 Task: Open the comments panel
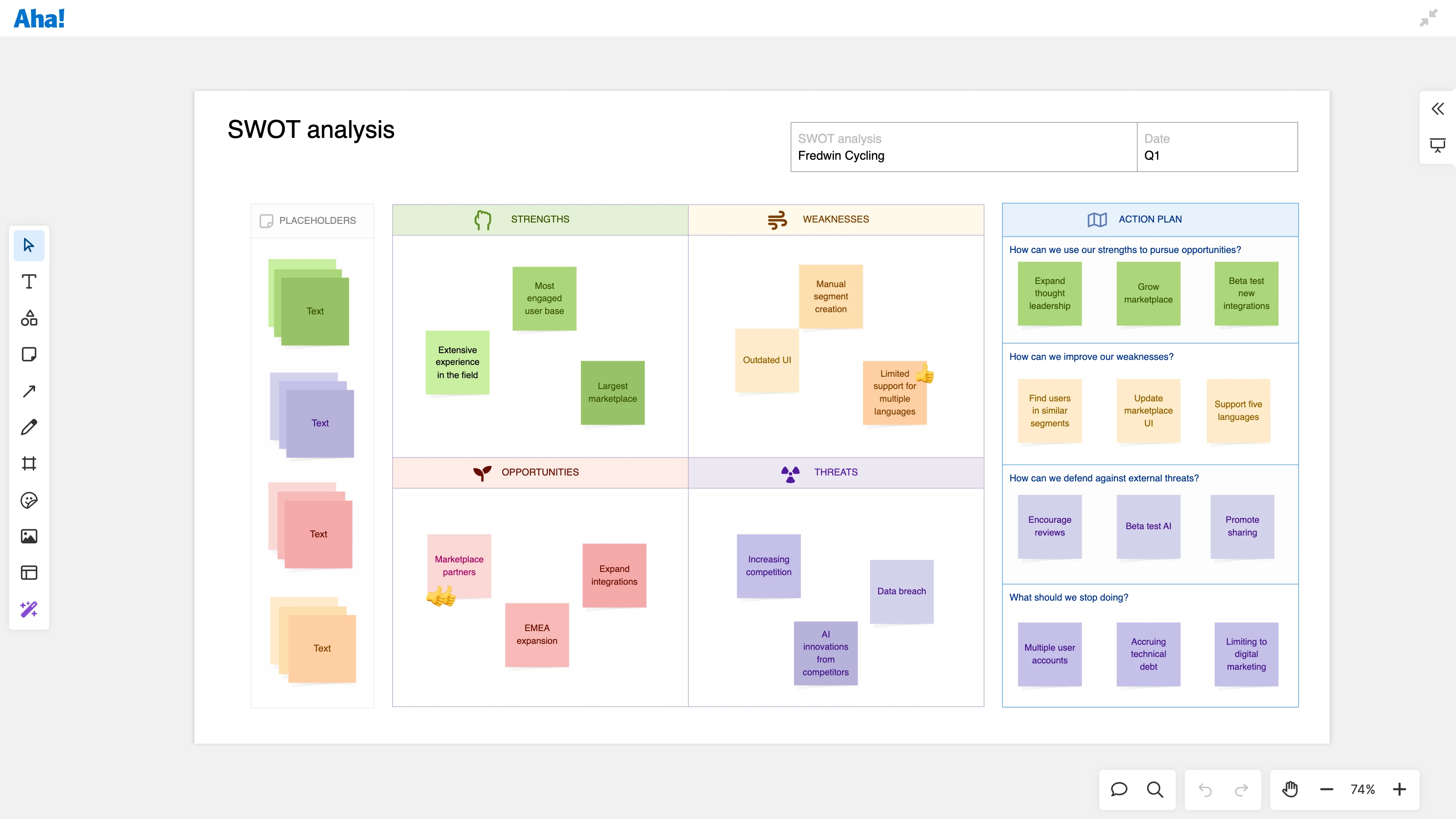click(x=1118, y=789)
